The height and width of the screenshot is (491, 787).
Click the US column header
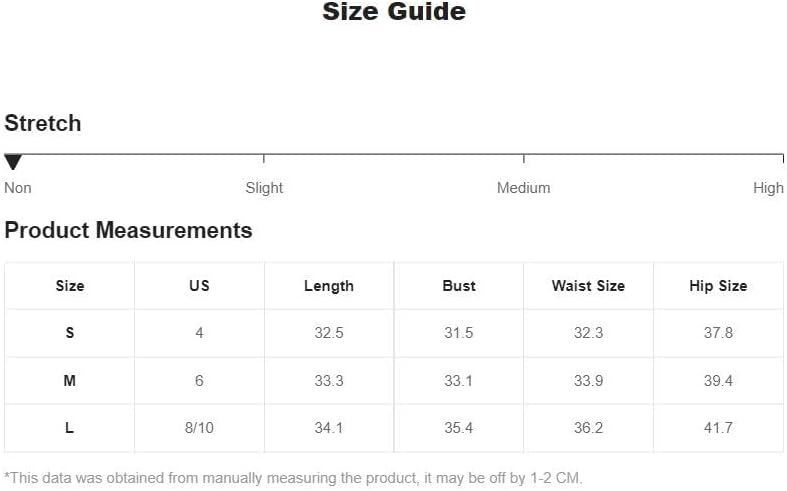click(x=199, y=286)
